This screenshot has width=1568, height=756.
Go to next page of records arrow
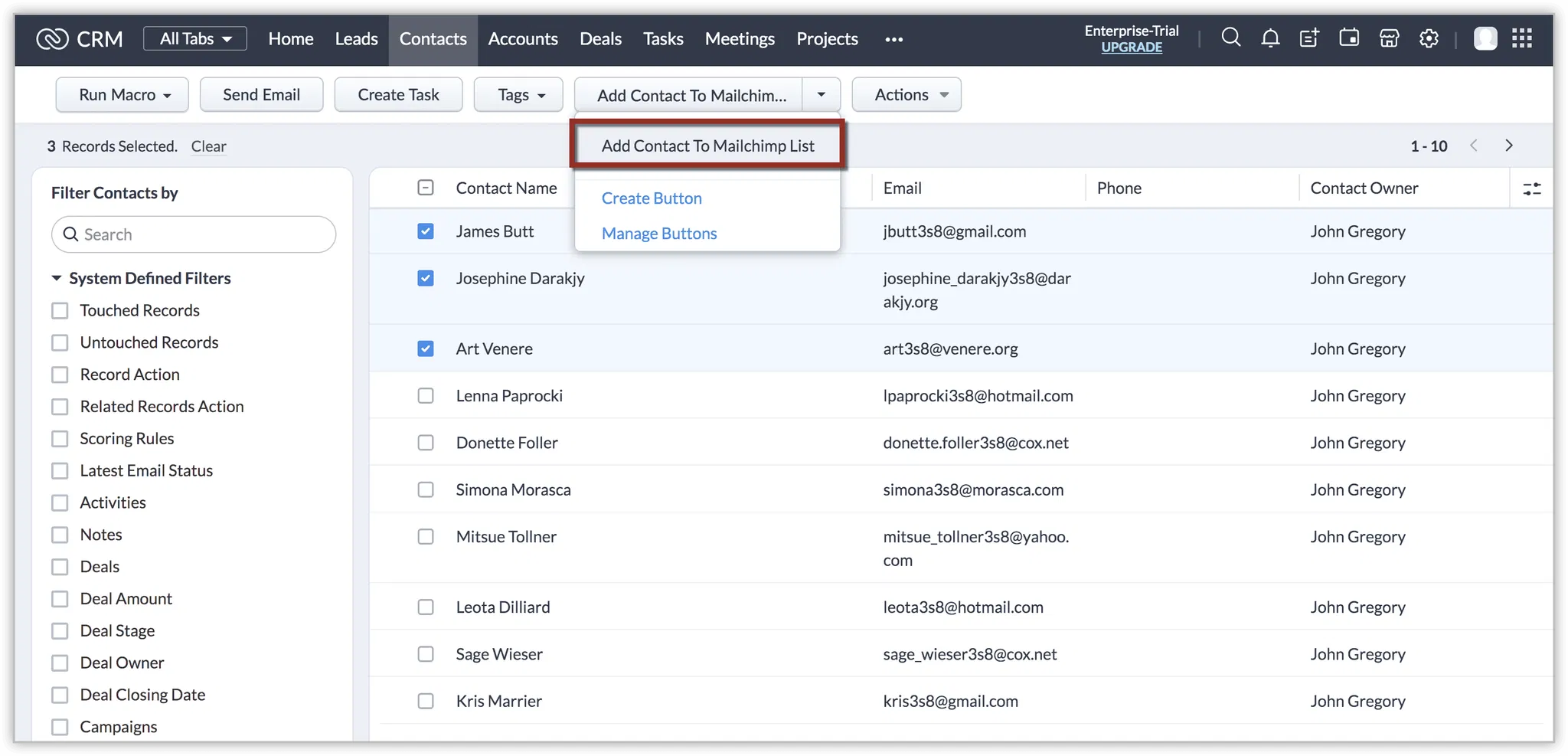(x=1508, y=146)
